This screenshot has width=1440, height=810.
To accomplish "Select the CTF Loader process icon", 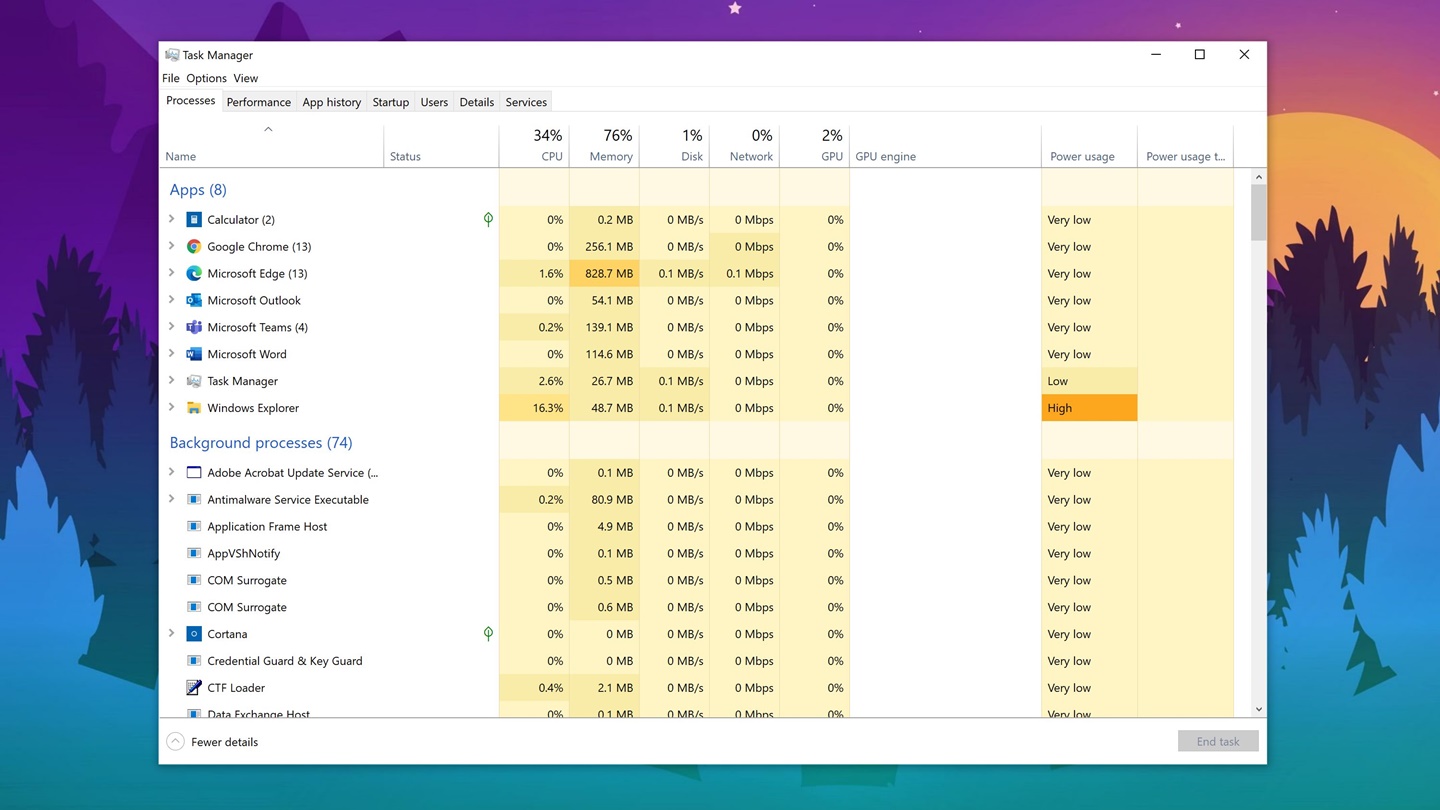I will click(x=194, y=688).
